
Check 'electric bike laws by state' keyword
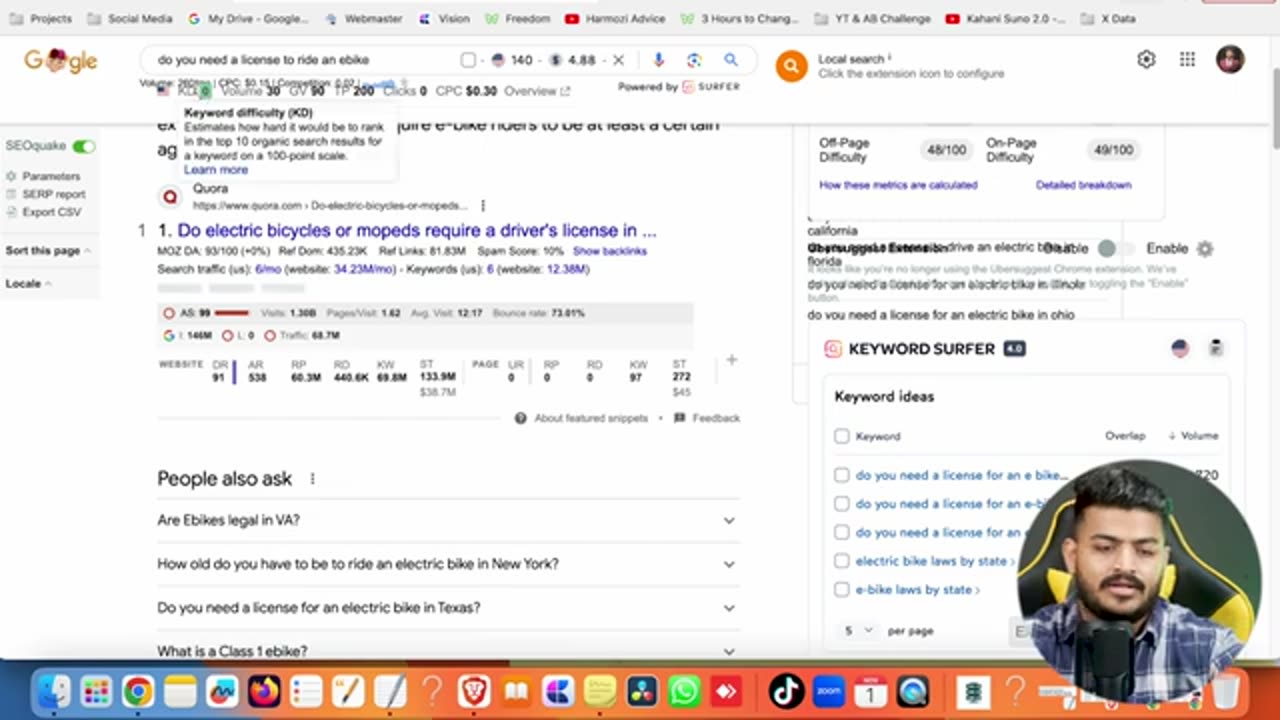click(841, 561)
